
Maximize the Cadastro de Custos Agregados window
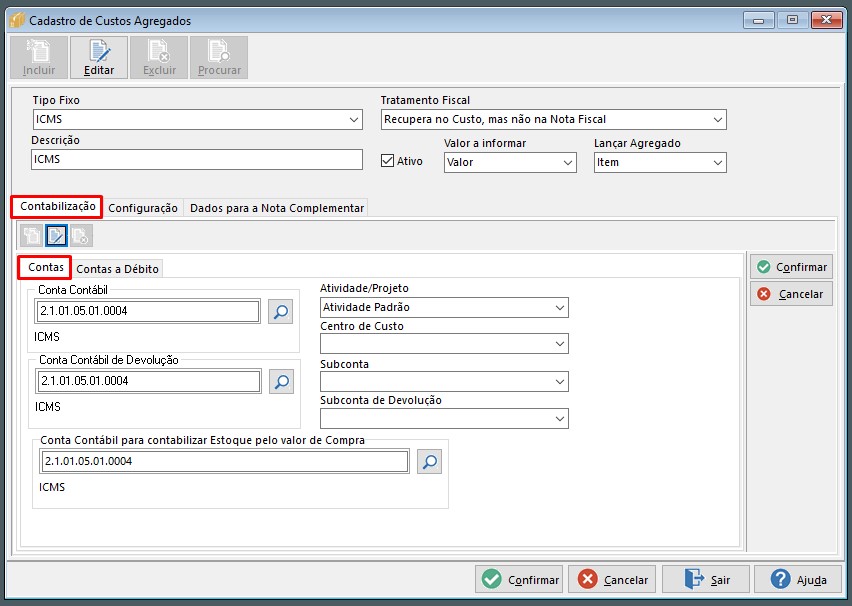[792, 21]
